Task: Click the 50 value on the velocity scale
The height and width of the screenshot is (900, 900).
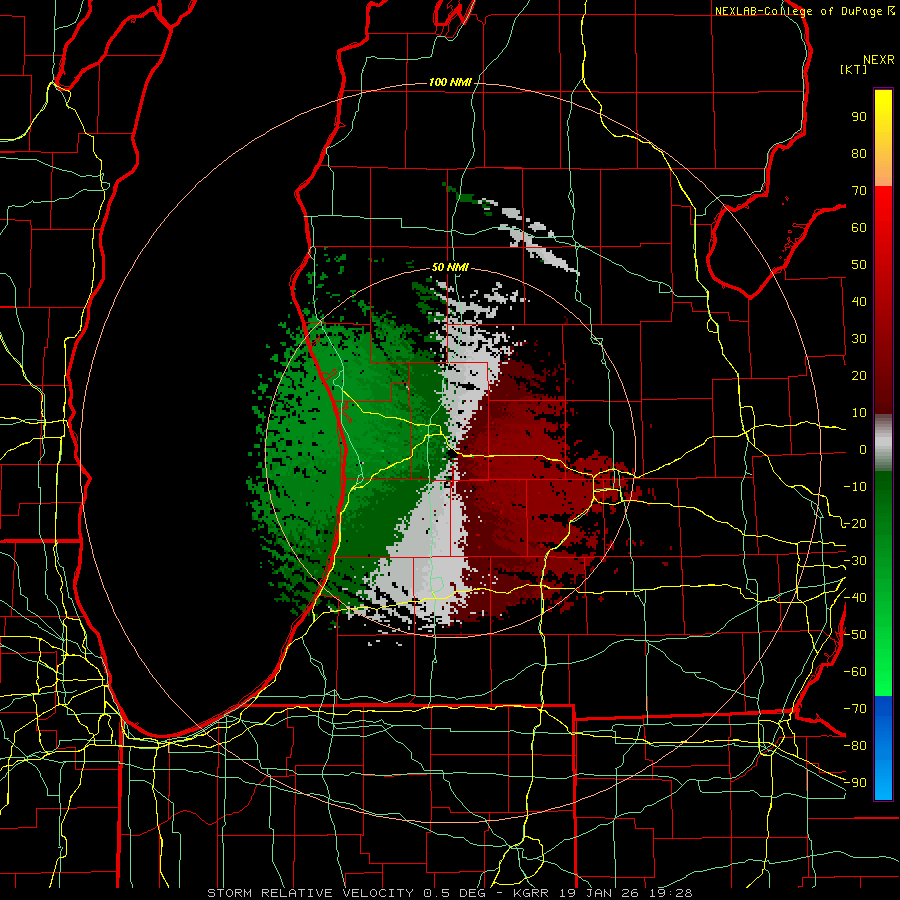Action: (x=859, y=265)
